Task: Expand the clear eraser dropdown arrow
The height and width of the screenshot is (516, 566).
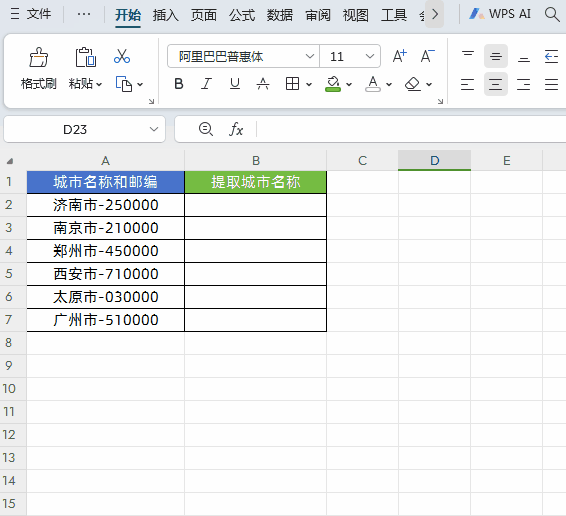Action: coord(429,84)
